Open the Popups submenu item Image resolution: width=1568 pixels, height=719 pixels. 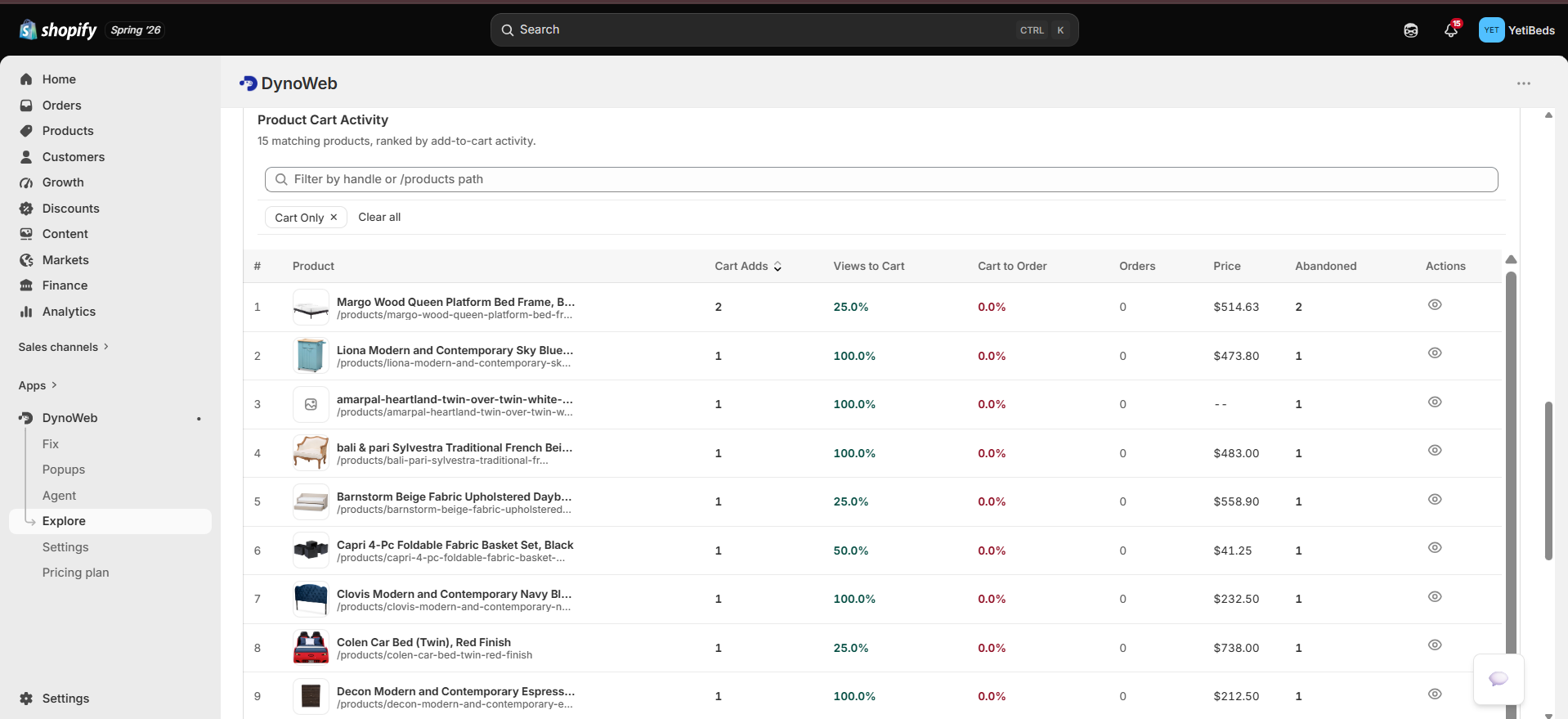(x=64, y=470)
